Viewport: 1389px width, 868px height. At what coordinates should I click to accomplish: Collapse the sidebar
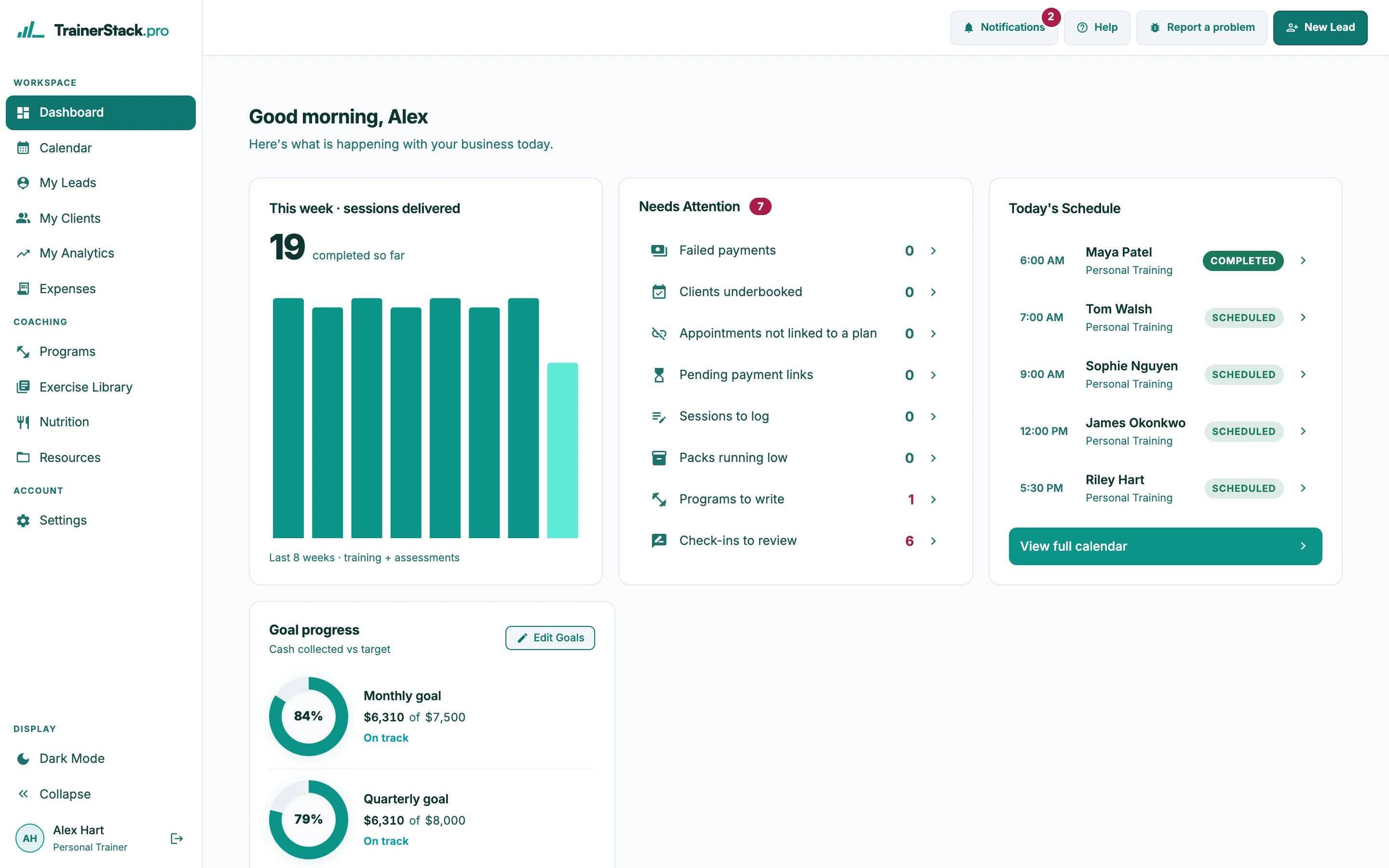(100, 794)
